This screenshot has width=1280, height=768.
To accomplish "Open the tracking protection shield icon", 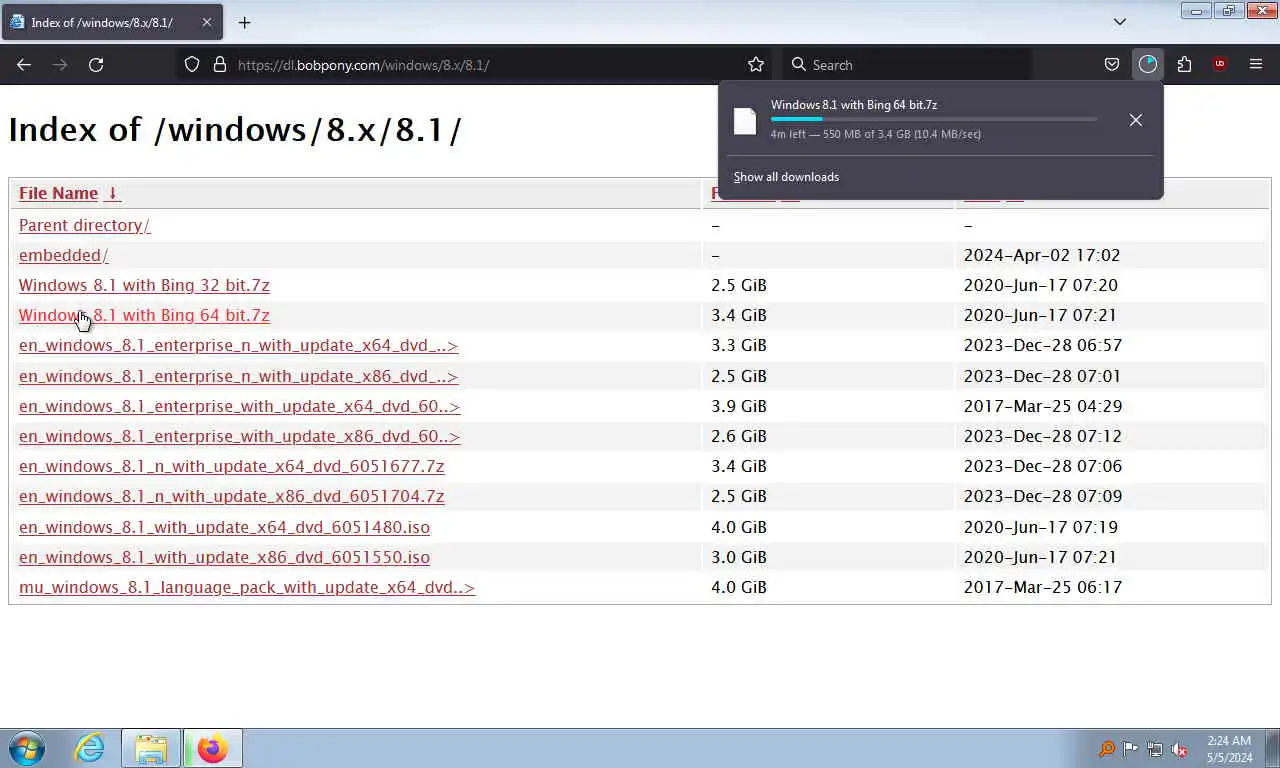I will [192, 64].
